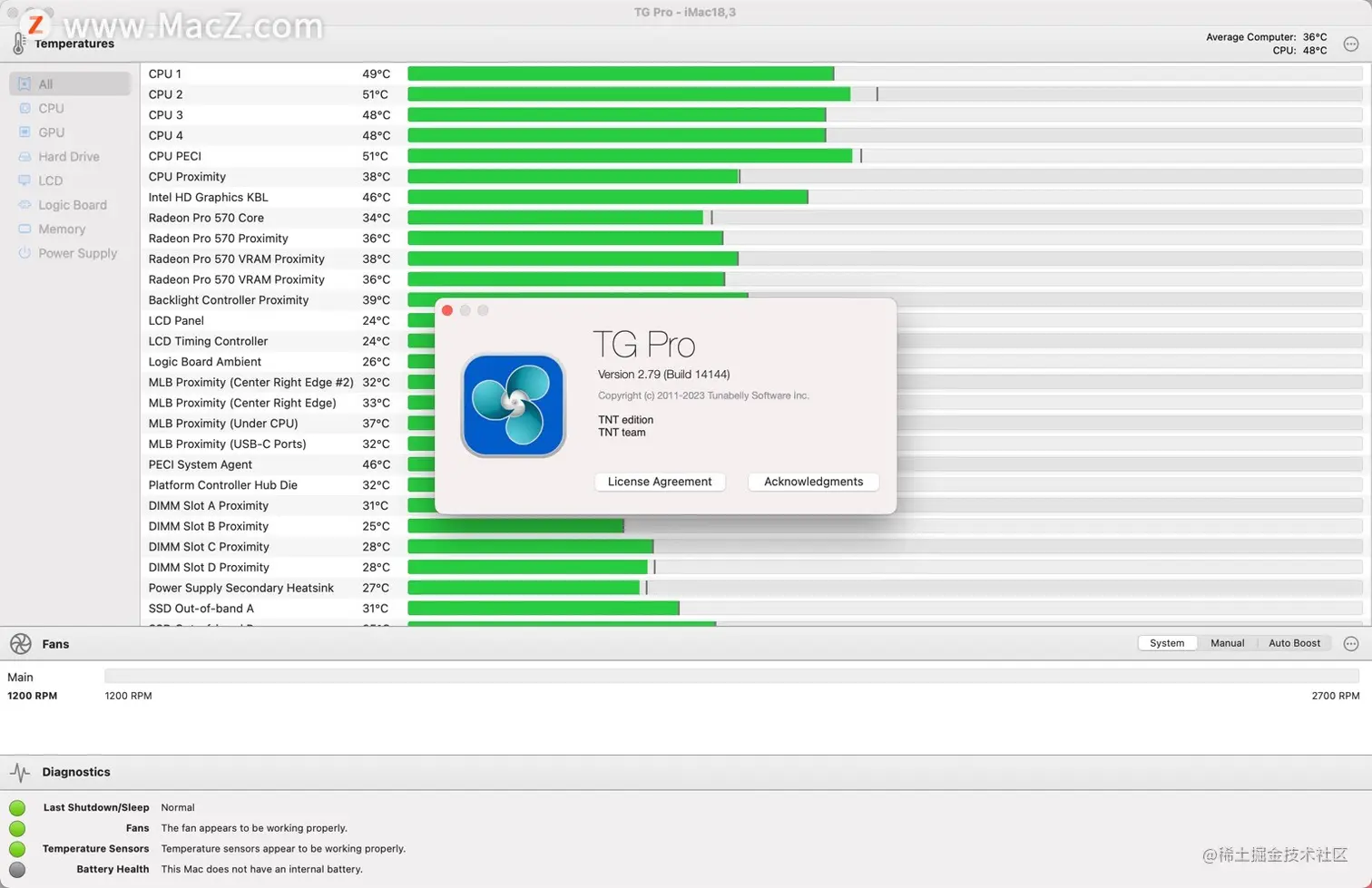Select the Logic Board sidebar category
Viewport: 1372px width, 888px height.
pos(70,205)
